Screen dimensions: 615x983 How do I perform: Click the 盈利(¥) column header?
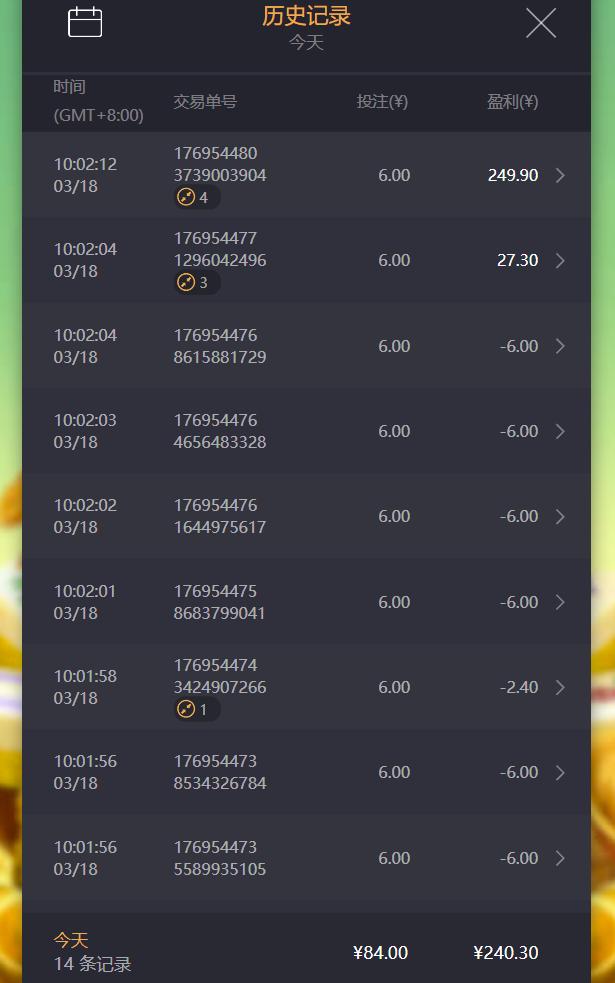coord(512,102)
